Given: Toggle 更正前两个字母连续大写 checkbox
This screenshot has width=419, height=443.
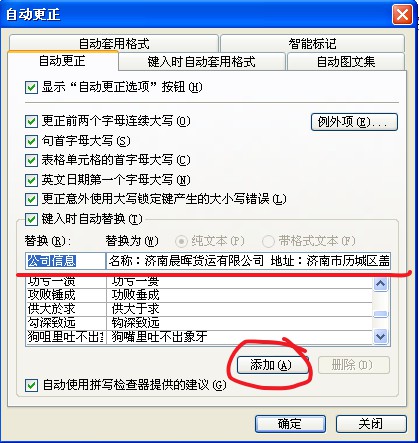Looking at the screenshot, I should [x=31, y=121].
